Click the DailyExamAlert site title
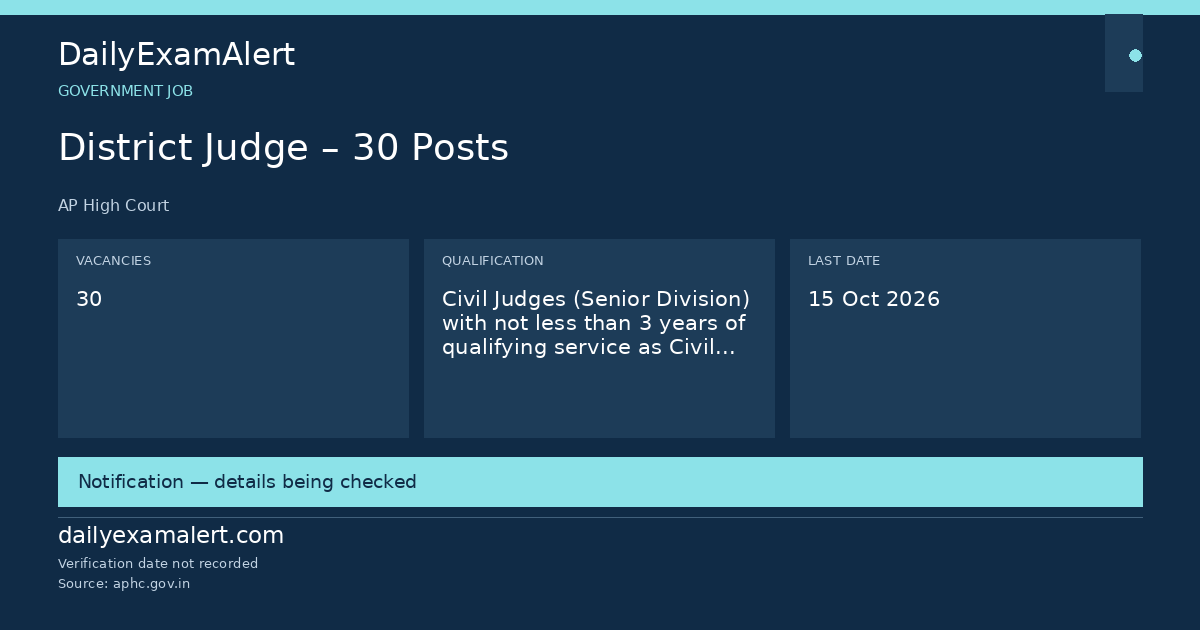 (176, 55)
